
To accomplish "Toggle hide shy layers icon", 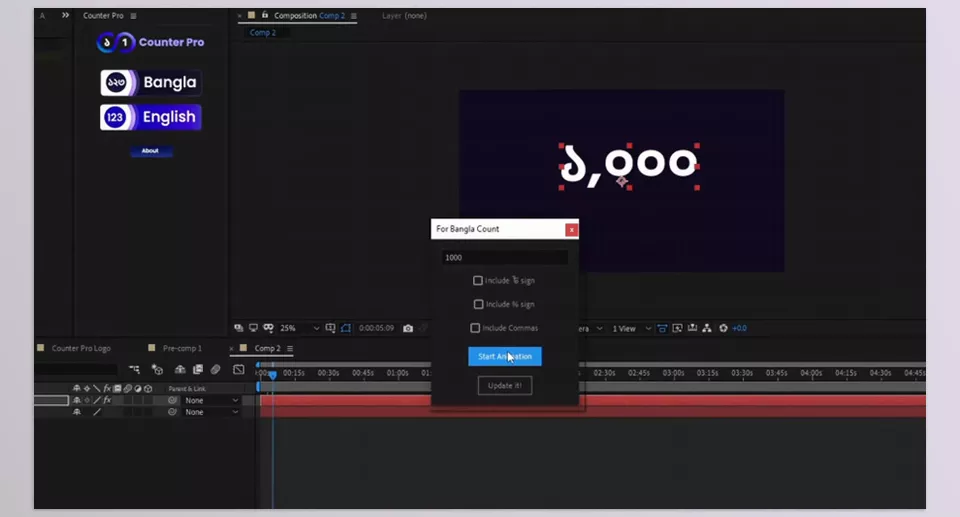I will 180,369.
